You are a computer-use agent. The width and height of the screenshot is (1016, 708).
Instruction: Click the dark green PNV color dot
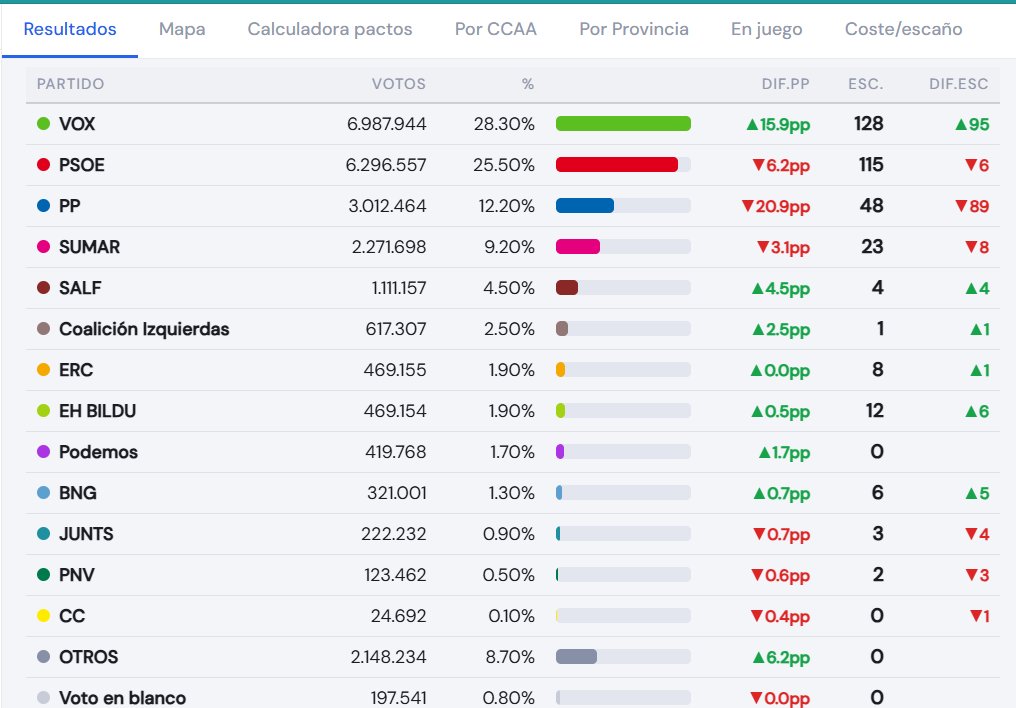(43, 575)
